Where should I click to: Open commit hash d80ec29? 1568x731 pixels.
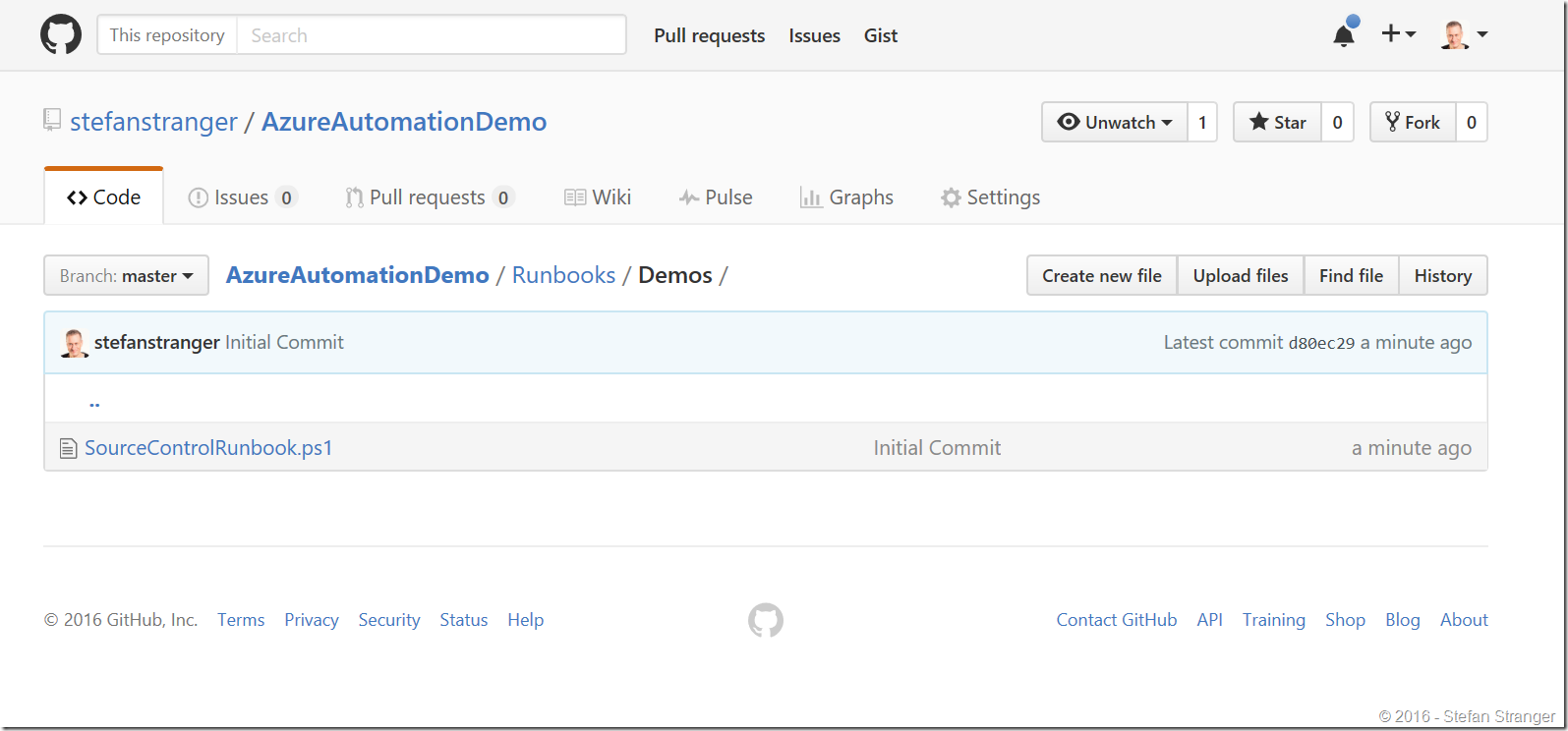(1321, 343)
